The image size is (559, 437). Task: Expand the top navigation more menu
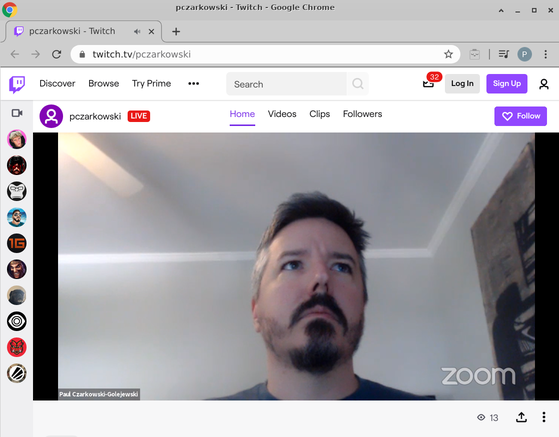pos(194,83)
